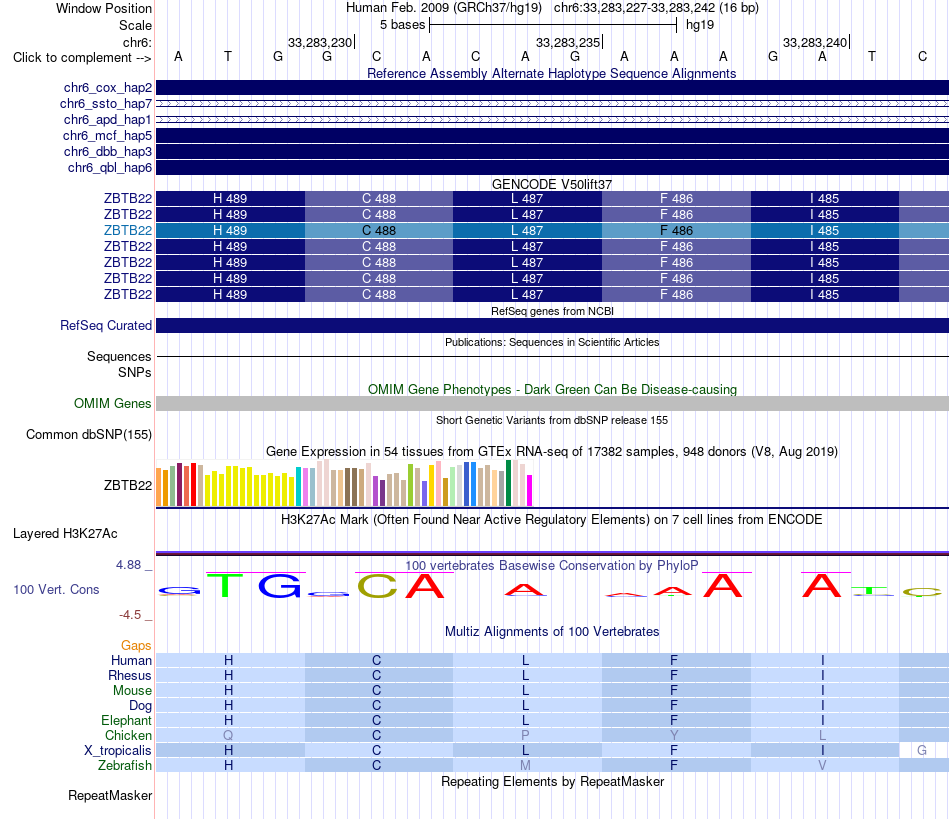
Task: Click the Dog species label
Action: coord(140,706)
